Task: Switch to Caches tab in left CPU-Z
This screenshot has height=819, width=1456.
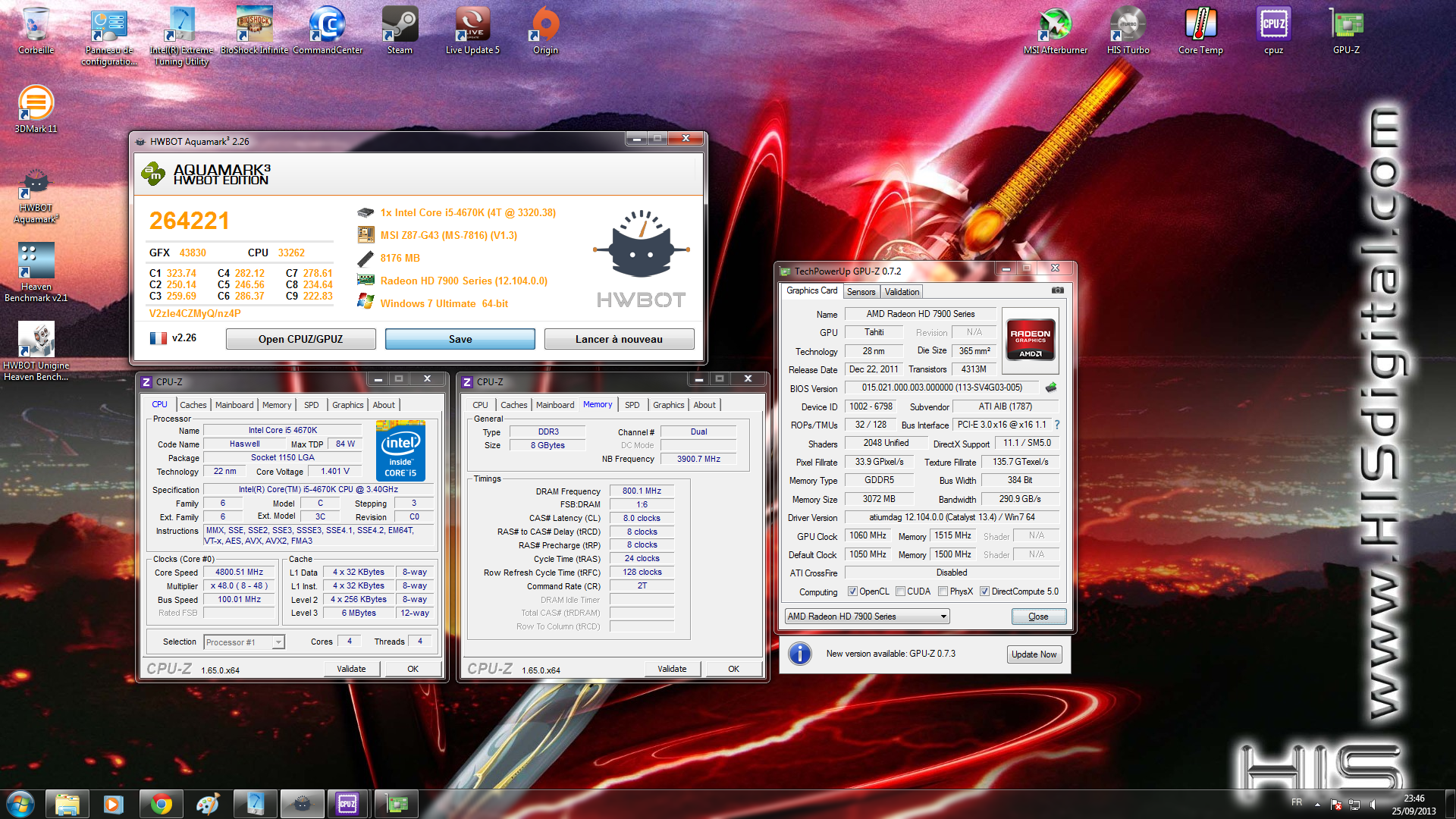Action: 193,405
